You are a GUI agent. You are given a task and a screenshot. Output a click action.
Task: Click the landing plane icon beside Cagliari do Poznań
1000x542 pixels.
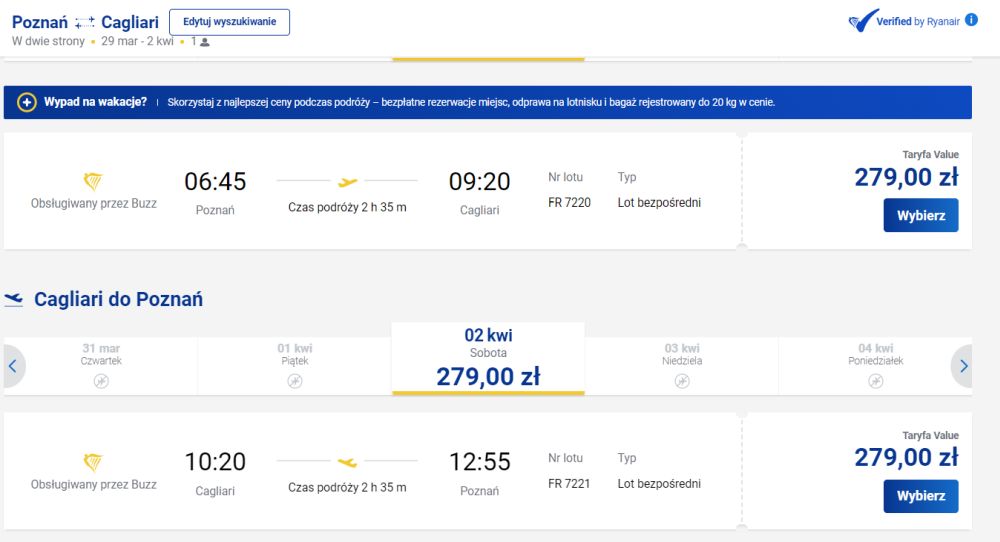(x=13, y=299)
